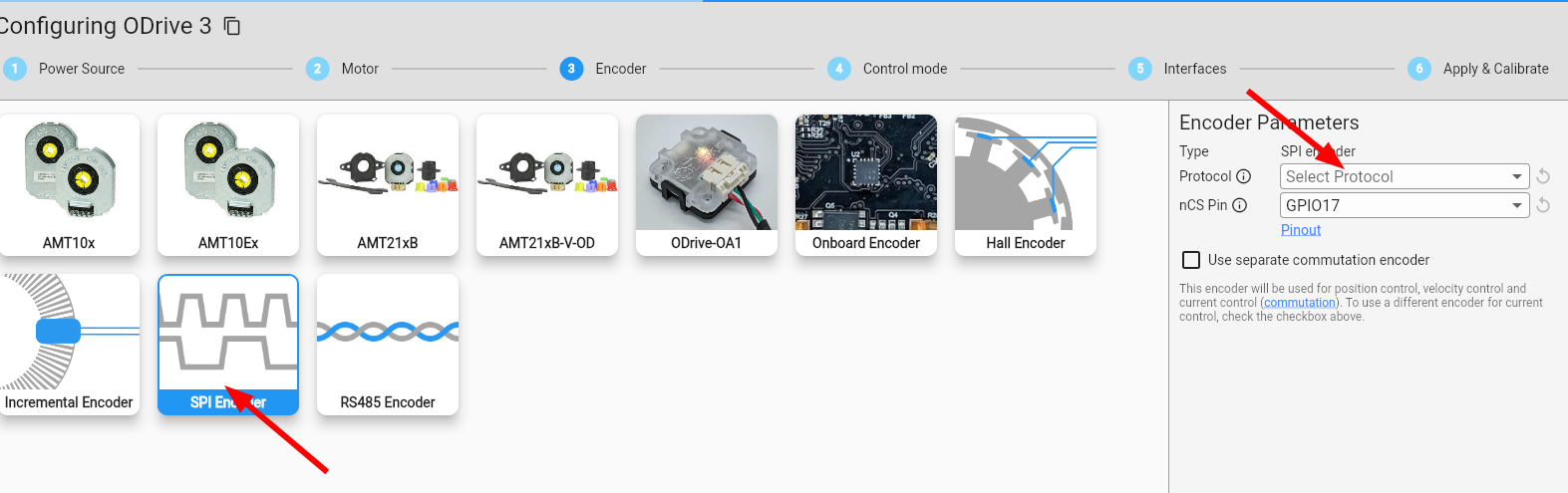This screenshot has width=1568, height=493.
Task: Copy the ODrive 3 configuration name icon
Action: point(232,26)
